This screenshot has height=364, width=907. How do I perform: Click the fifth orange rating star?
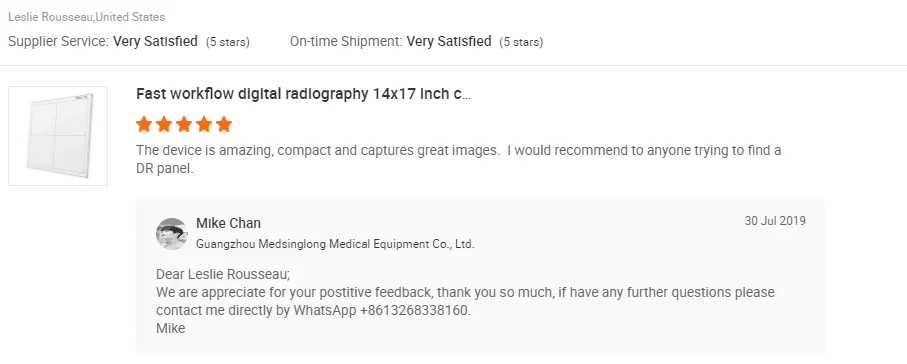pos(224,124)
